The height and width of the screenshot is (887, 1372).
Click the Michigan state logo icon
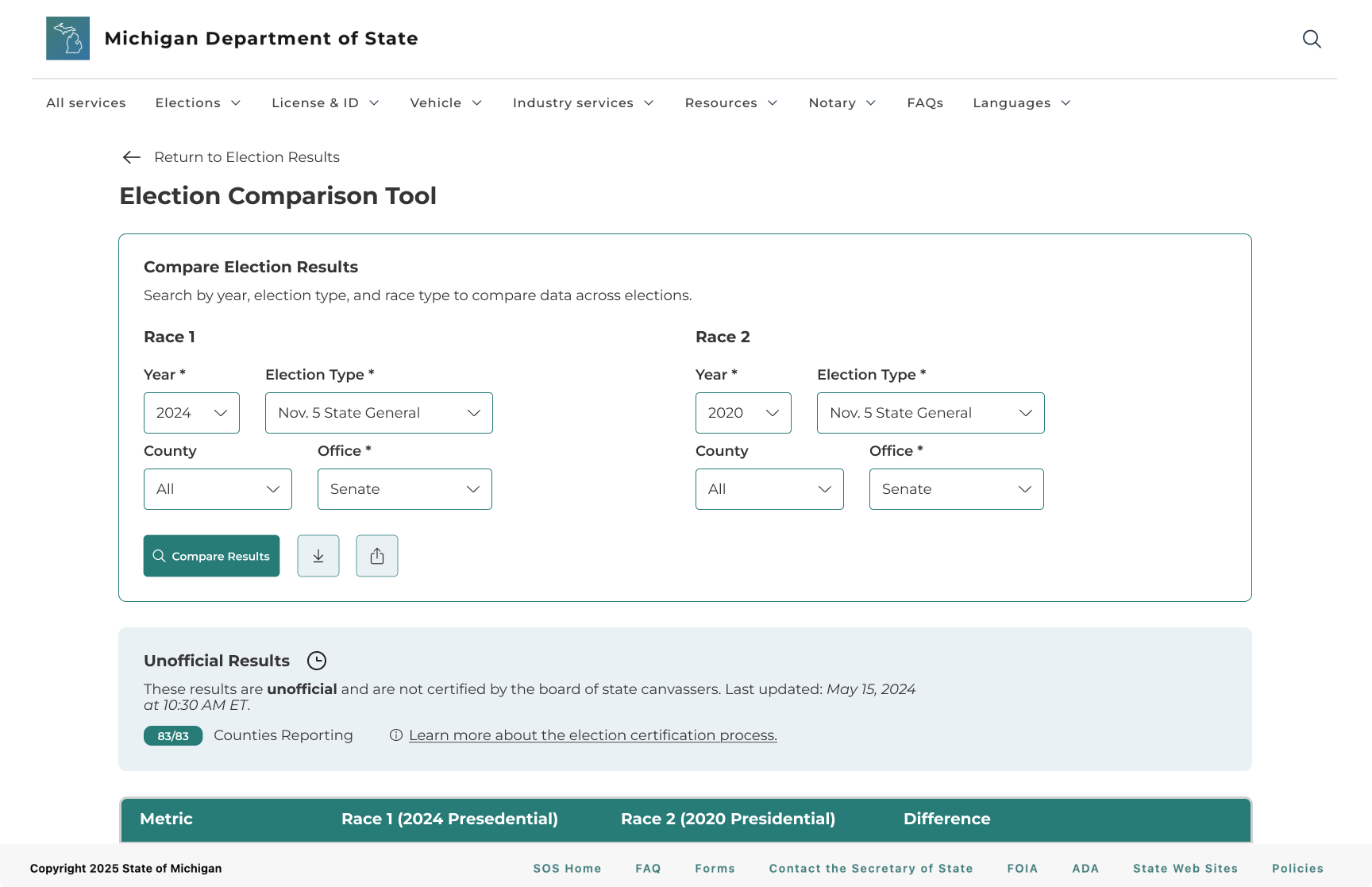(67, 38)
